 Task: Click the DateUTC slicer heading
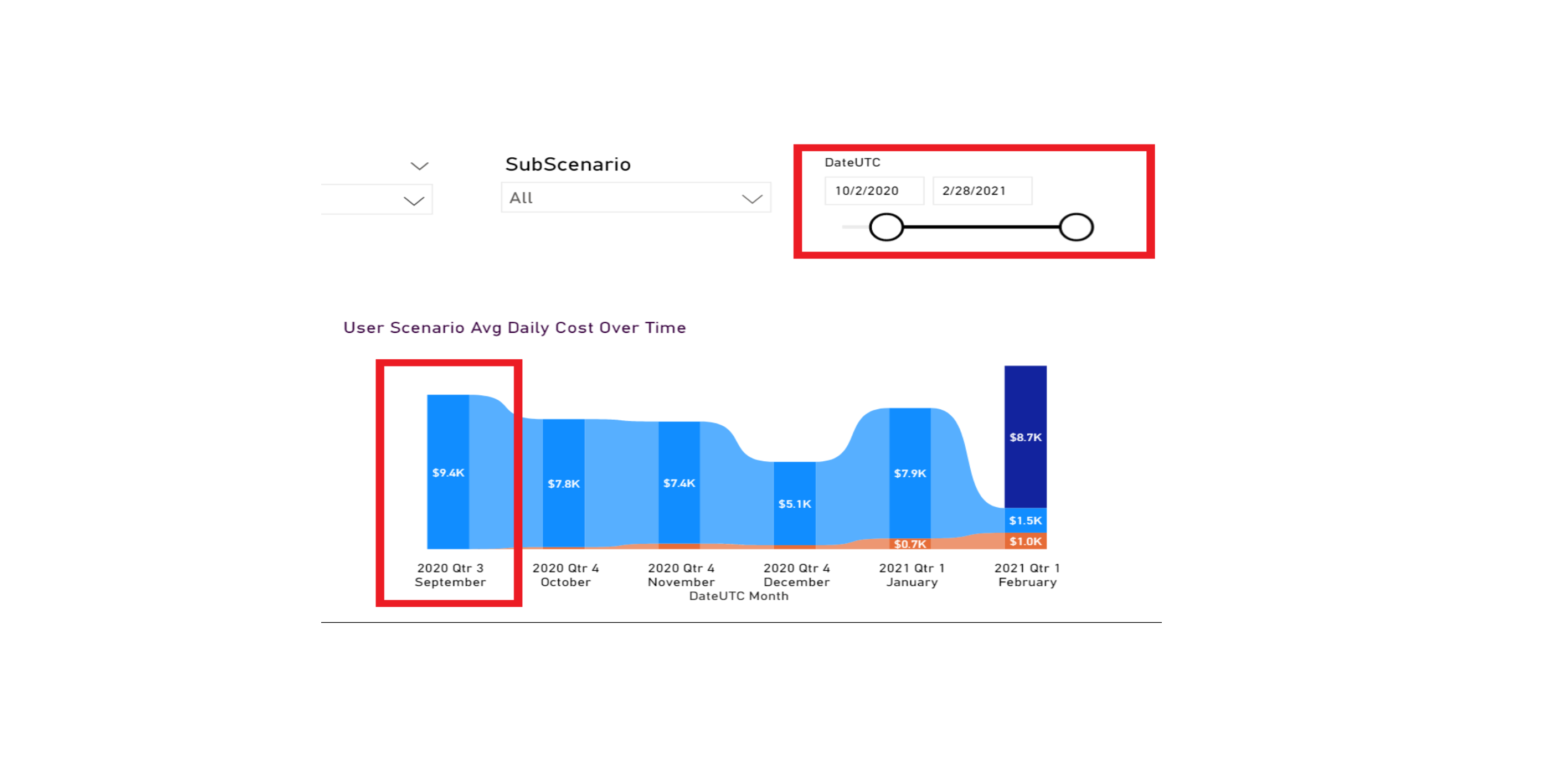[x=852, y=162]
